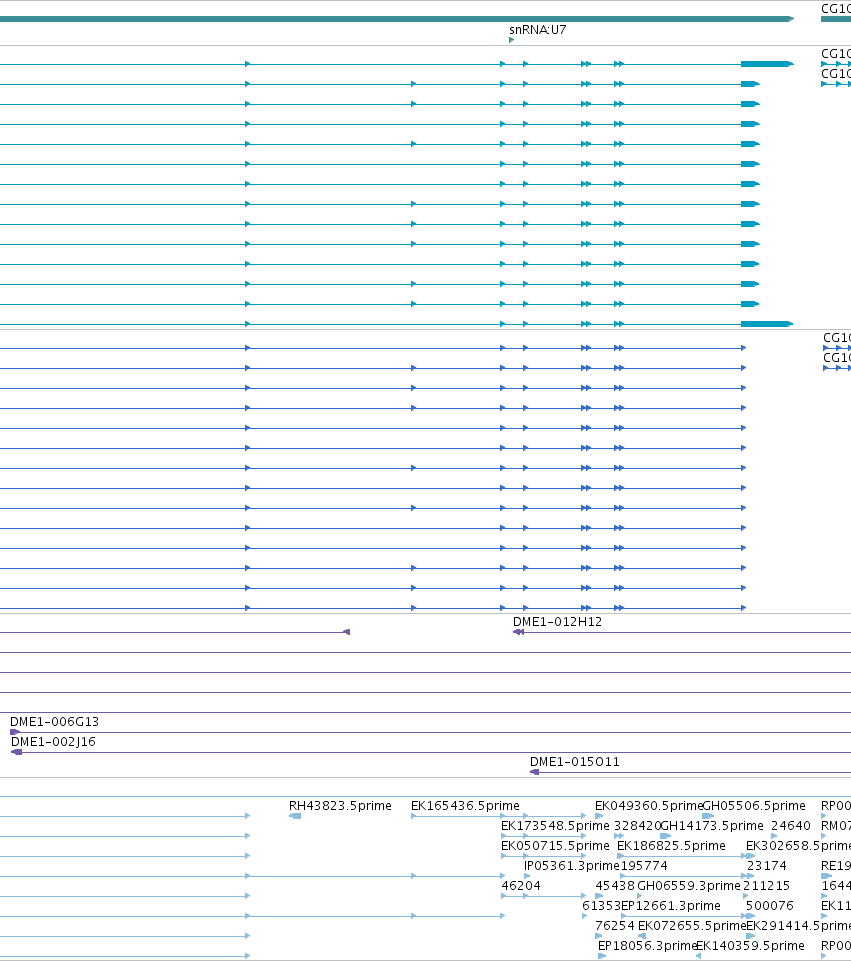Click the EK049360.5prime label
The image size is (851, 961).
tap(648, 805)
